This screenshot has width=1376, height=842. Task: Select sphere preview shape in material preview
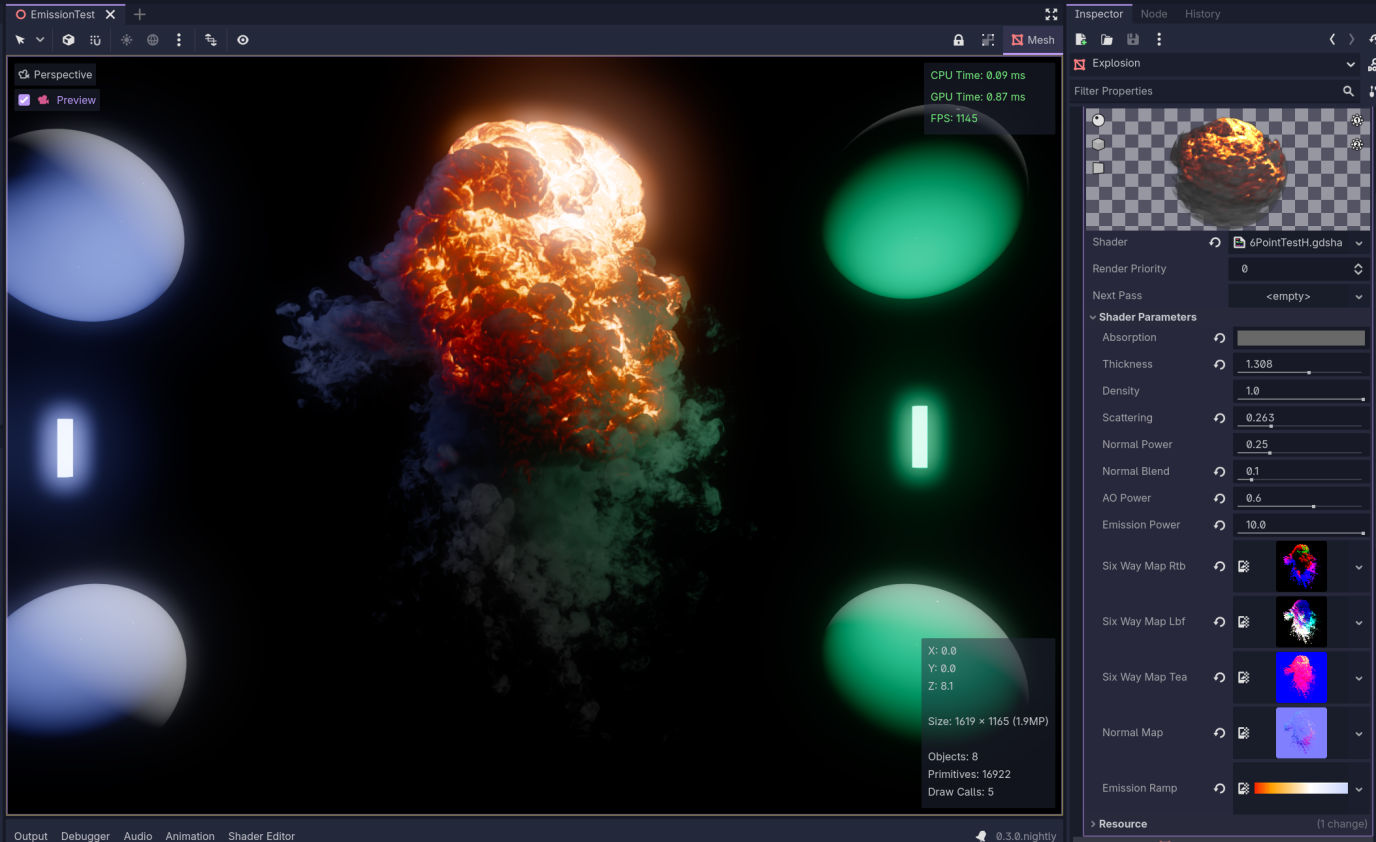(1098, 120)
